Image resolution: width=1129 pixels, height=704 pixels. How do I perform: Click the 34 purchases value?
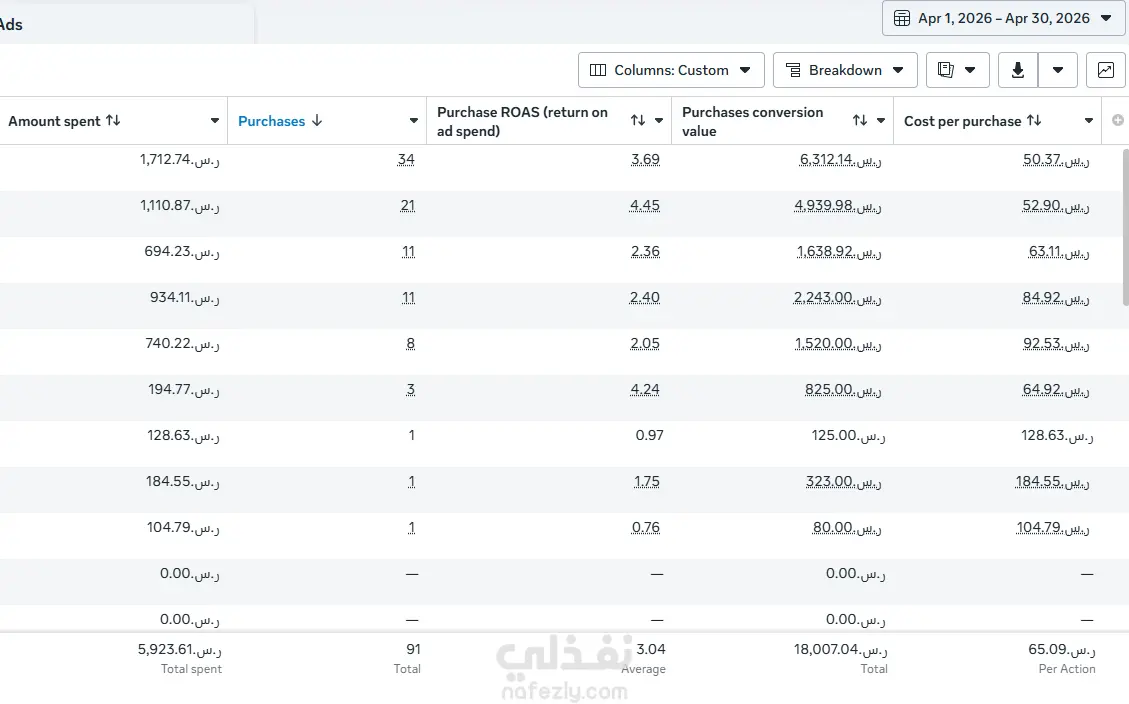(x=406, y=159)
